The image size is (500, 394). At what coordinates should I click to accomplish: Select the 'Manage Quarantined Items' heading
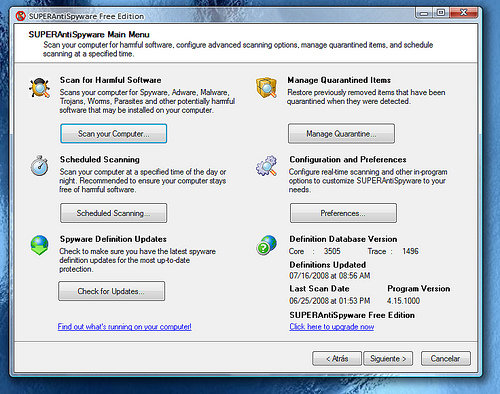pyautogui.click(x=339, y=80)
